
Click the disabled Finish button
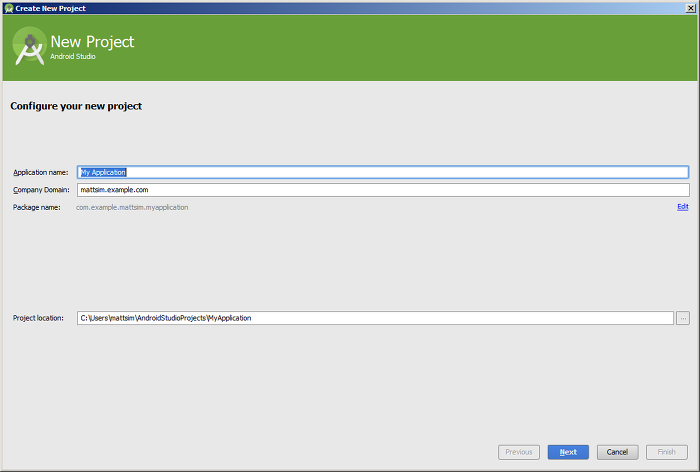point(667,452)
